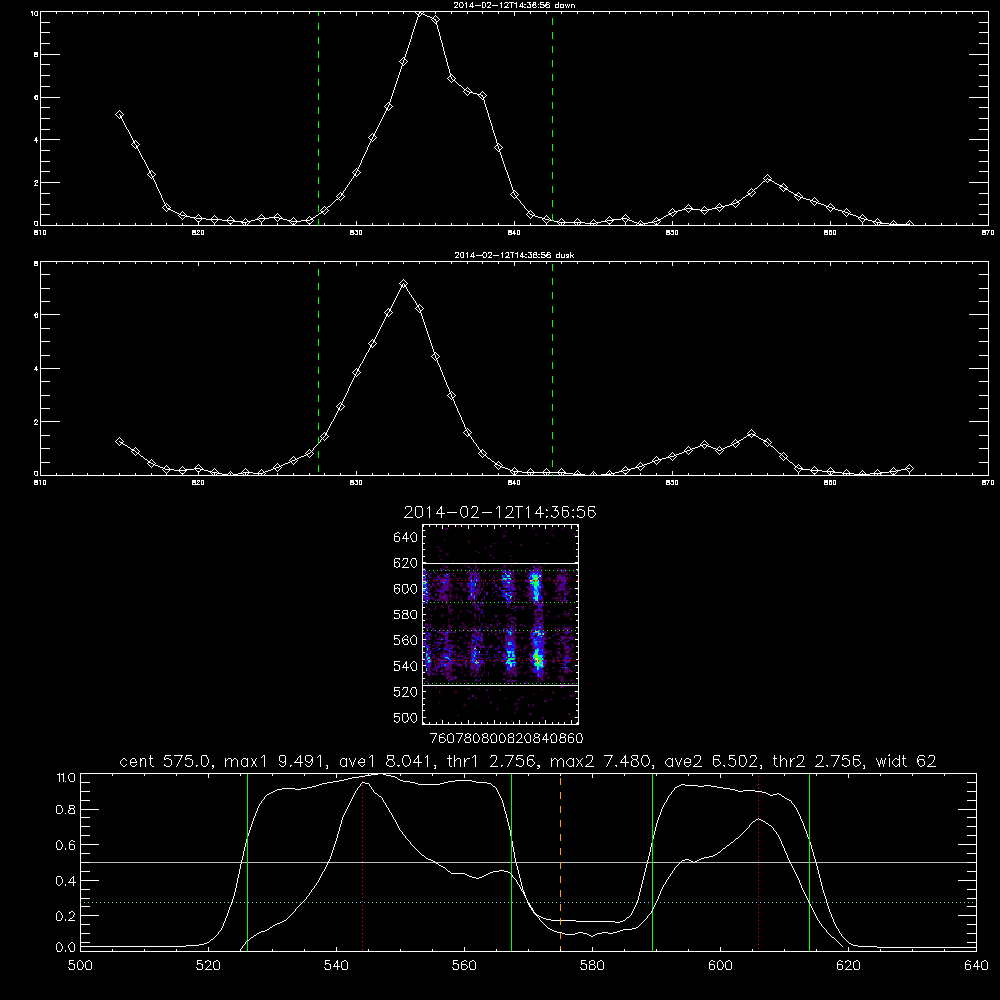Click the green vertical line just right of orange dashed line
This screenshot has width=1000, height=1000.
pos(652,861)
